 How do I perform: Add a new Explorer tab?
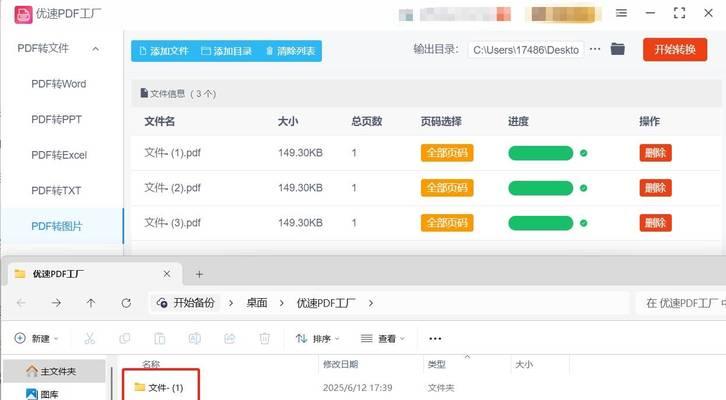tap(199, 275)
